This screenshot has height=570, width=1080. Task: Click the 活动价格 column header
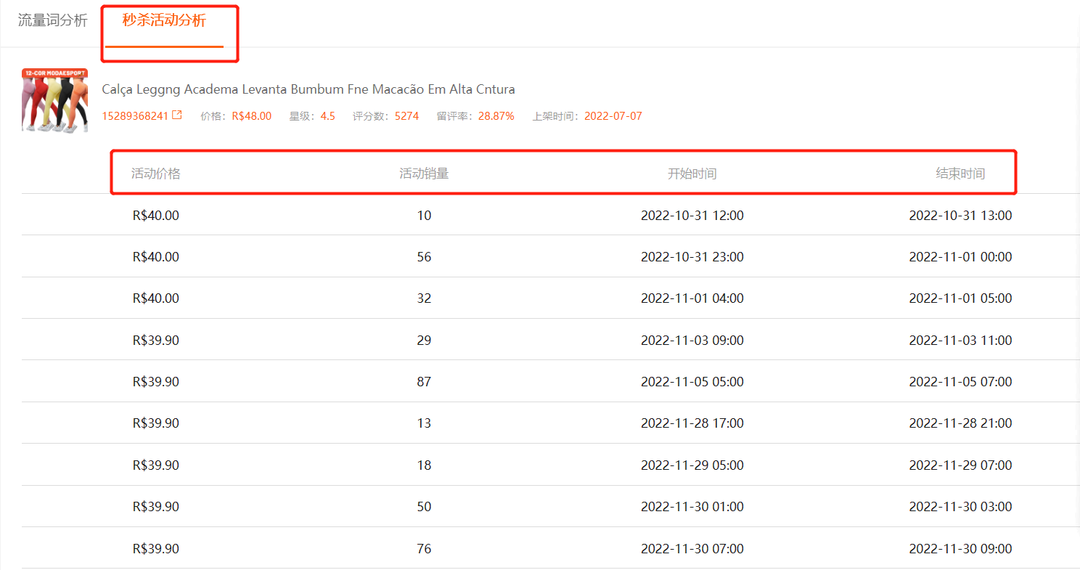point(156,173)
